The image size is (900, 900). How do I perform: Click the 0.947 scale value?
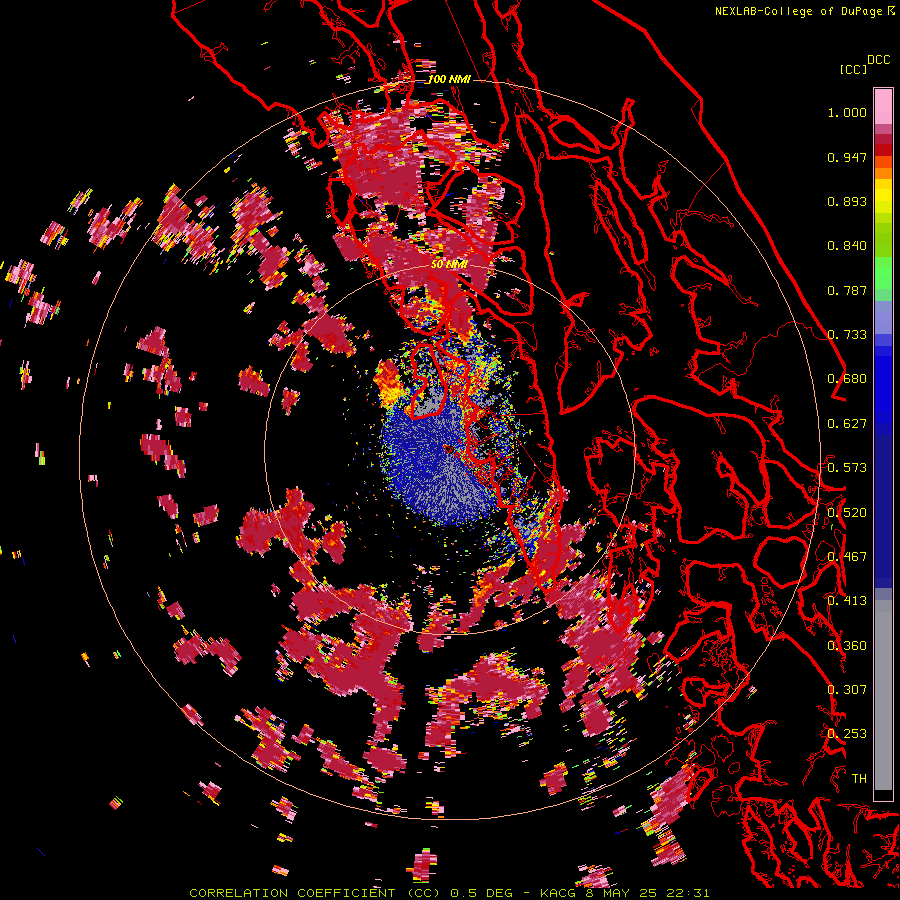[847, 157]
